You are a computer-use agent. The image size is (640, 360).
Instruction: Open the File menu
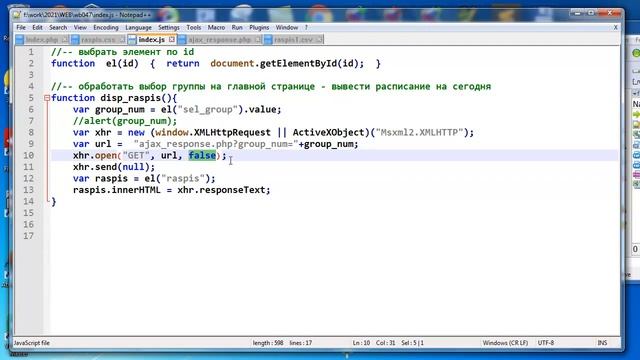coord(21,27)
